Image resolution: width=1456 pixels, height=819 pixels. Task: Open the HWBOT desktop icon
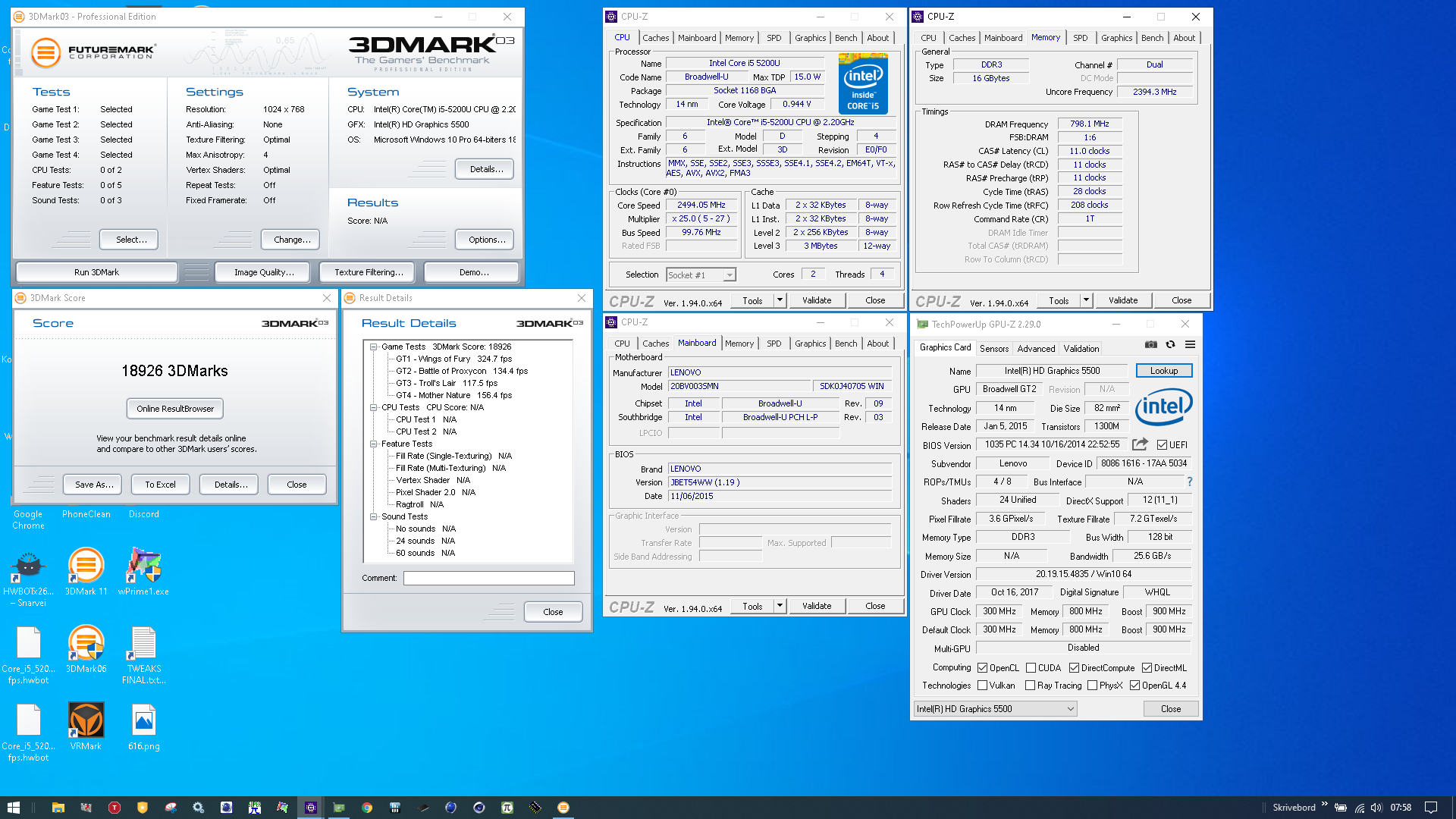click(28, 576)
